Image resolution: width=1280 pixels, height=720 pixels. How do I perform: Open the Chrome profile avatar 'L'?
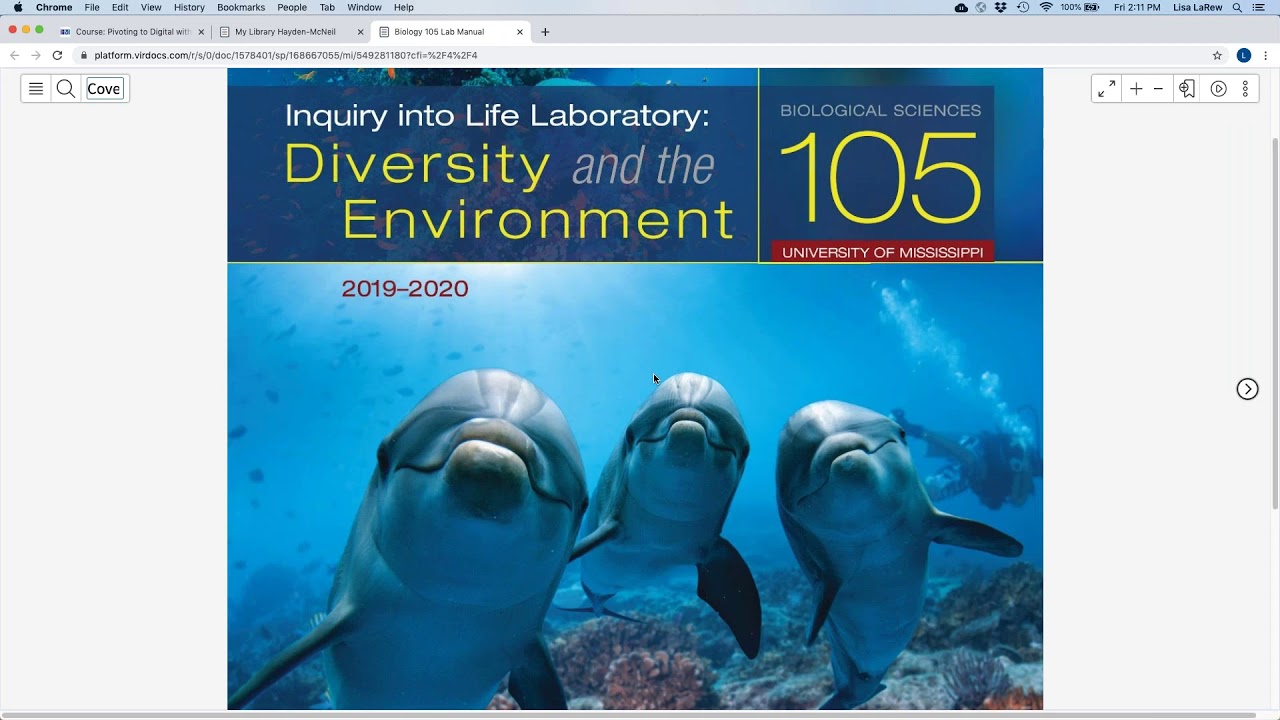tap(1244, 55)
